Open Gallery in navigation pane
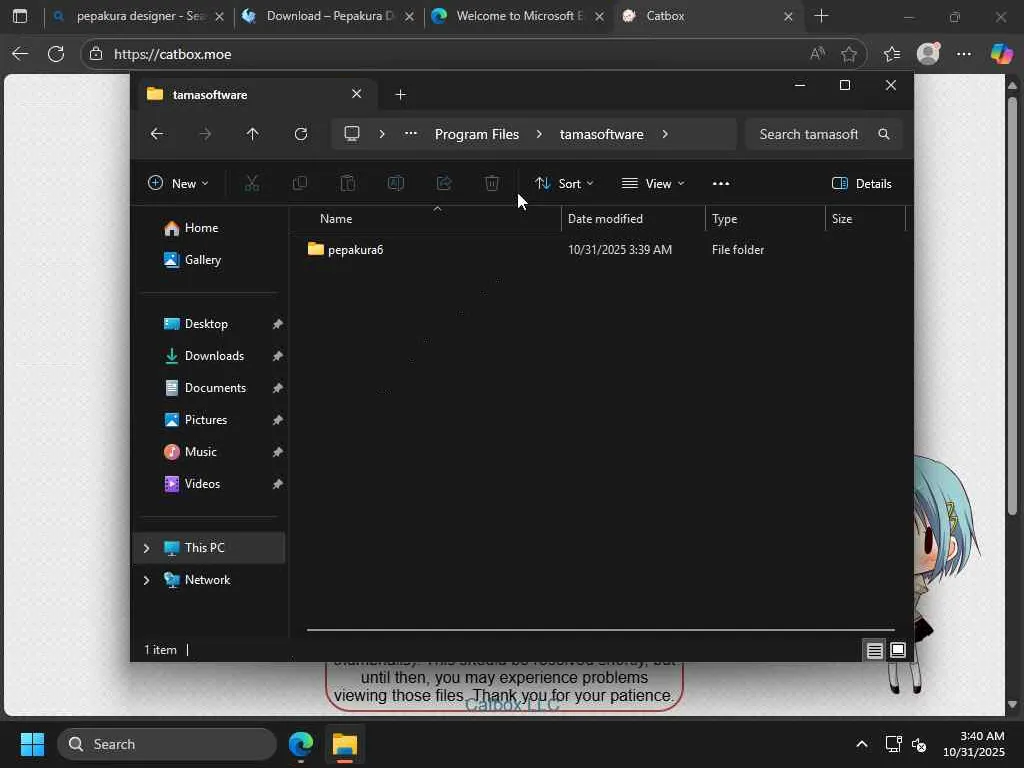1024x768 pixels. (202, 260)
